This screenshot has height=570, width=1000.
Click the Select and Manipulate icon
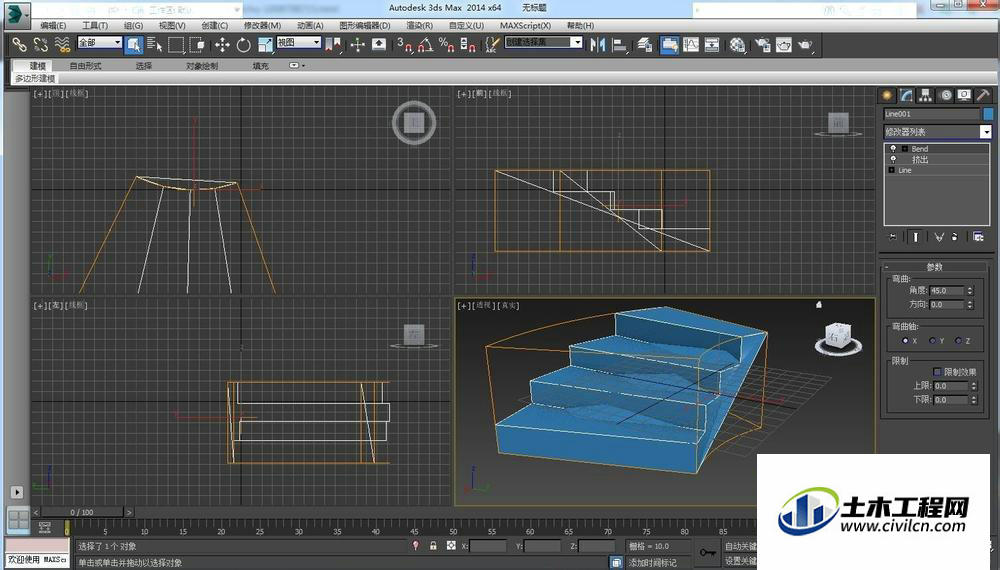click(358, 45)
